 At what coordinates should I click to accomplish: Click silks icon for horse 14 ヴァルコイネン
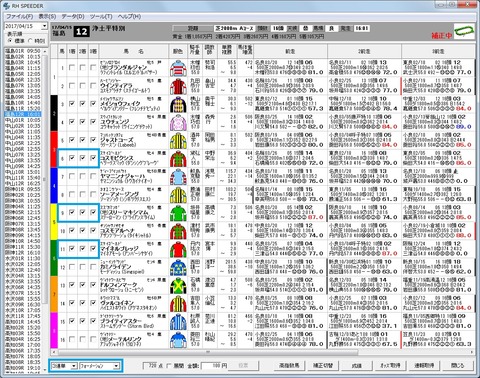[x=178, y=304]
